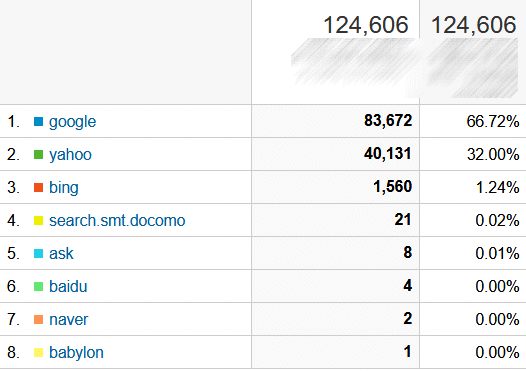Click the pale yellow swatch beside babylon
Viewport: 526px width, 371px height.
pos(39,353)
